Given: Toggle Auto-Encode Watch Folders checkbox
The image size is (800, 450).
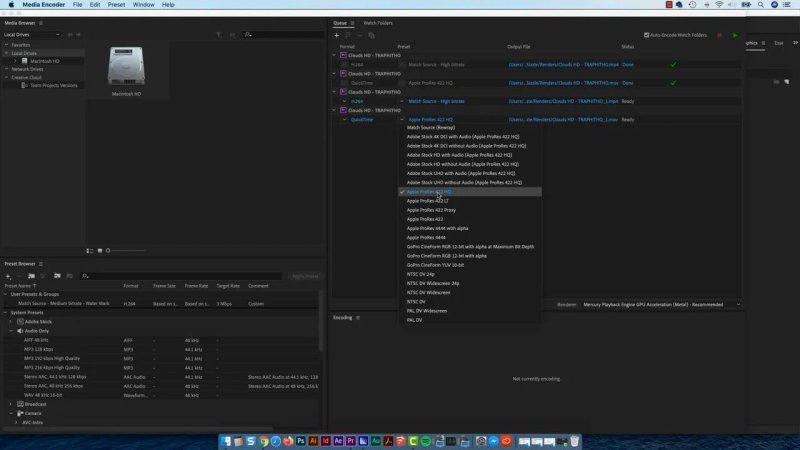Looking at the screenshot, I should coord(646,35).
